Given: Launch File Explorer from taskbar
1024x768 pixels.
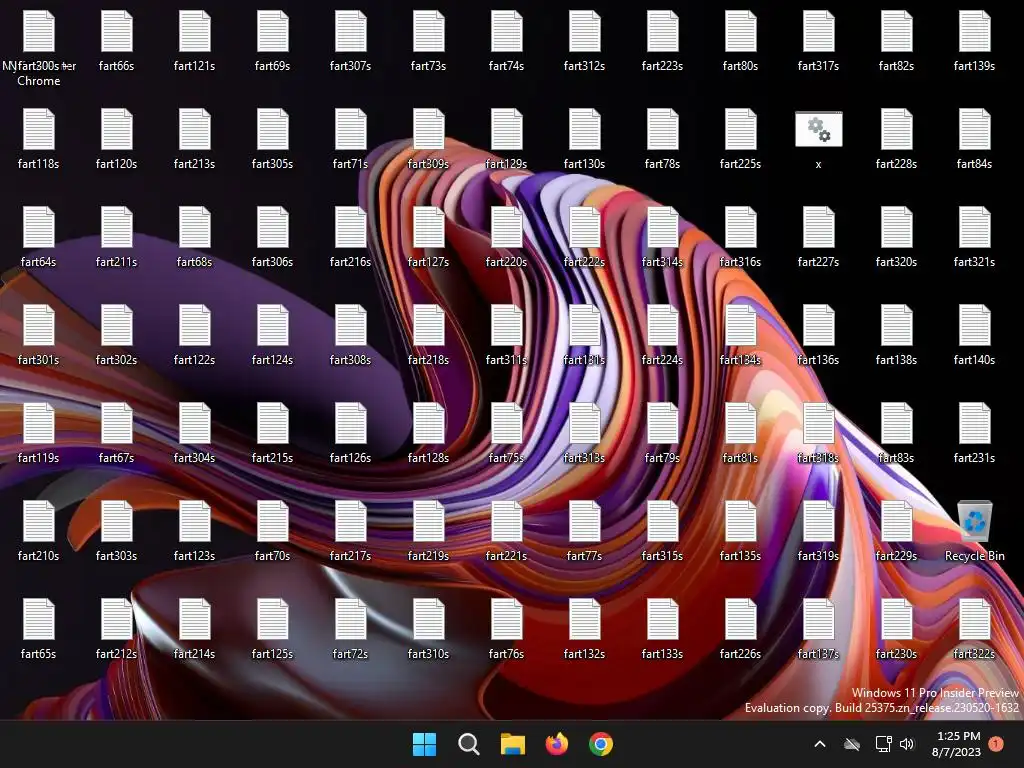Looking at the screenshot, I should coord(513,744).
